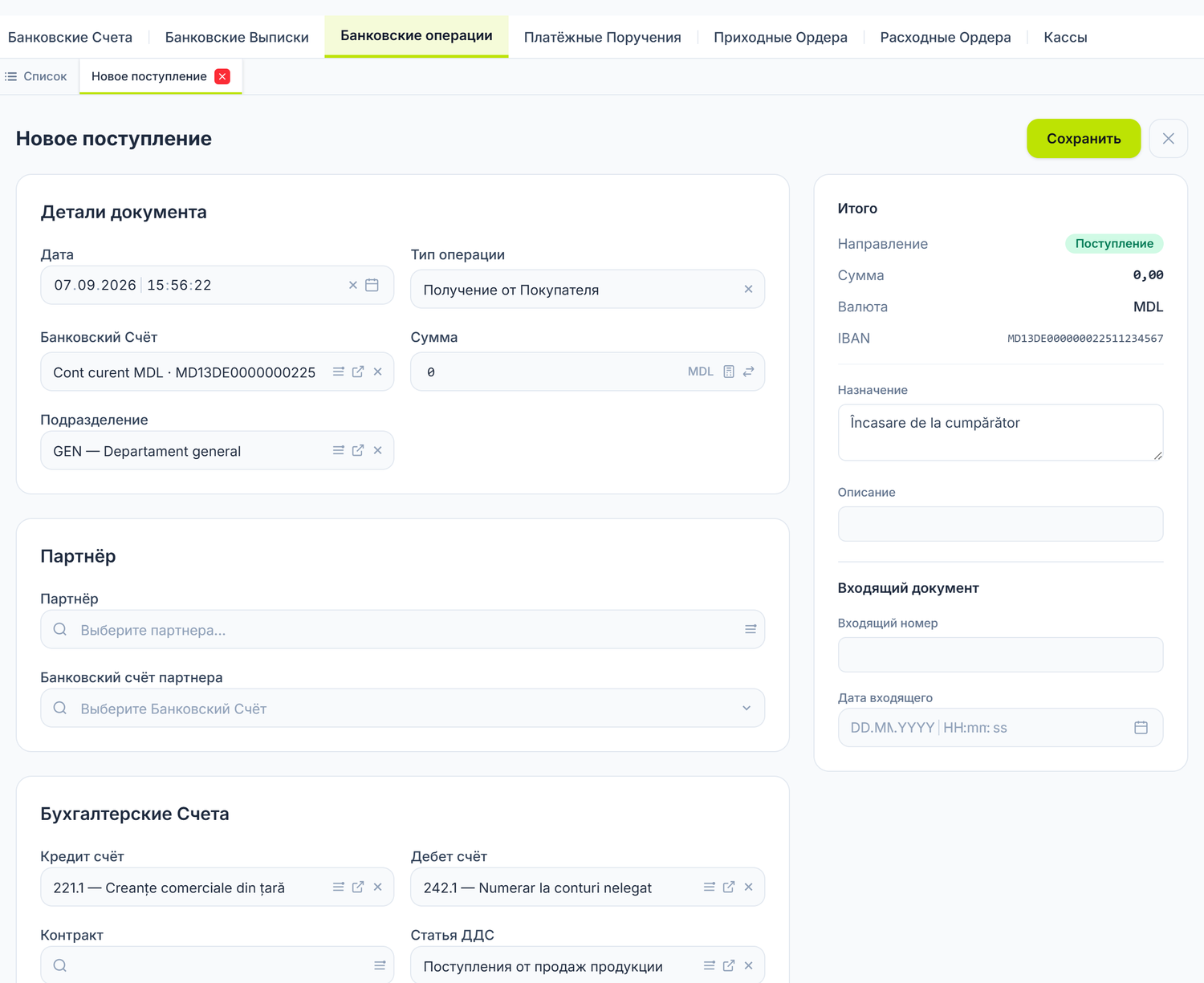Open Кредит счёт record via external link icon

358,887
